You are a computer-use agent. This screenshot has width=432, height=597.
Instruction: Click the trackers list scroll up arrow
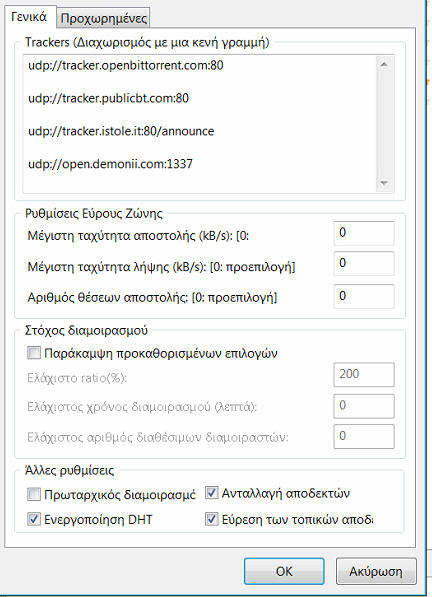(x=384, y=64)
